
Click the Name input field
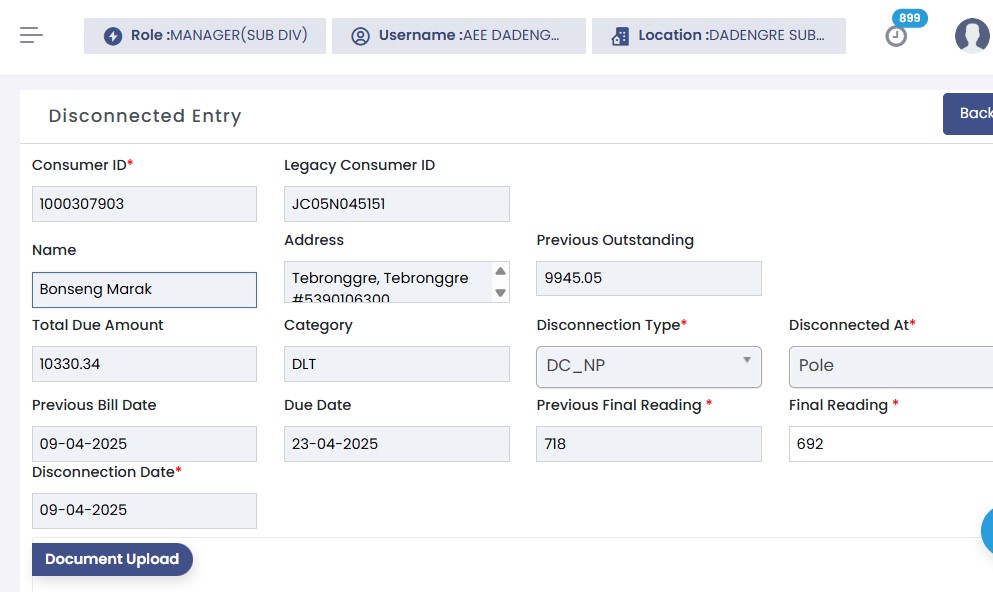click(144, 290)
